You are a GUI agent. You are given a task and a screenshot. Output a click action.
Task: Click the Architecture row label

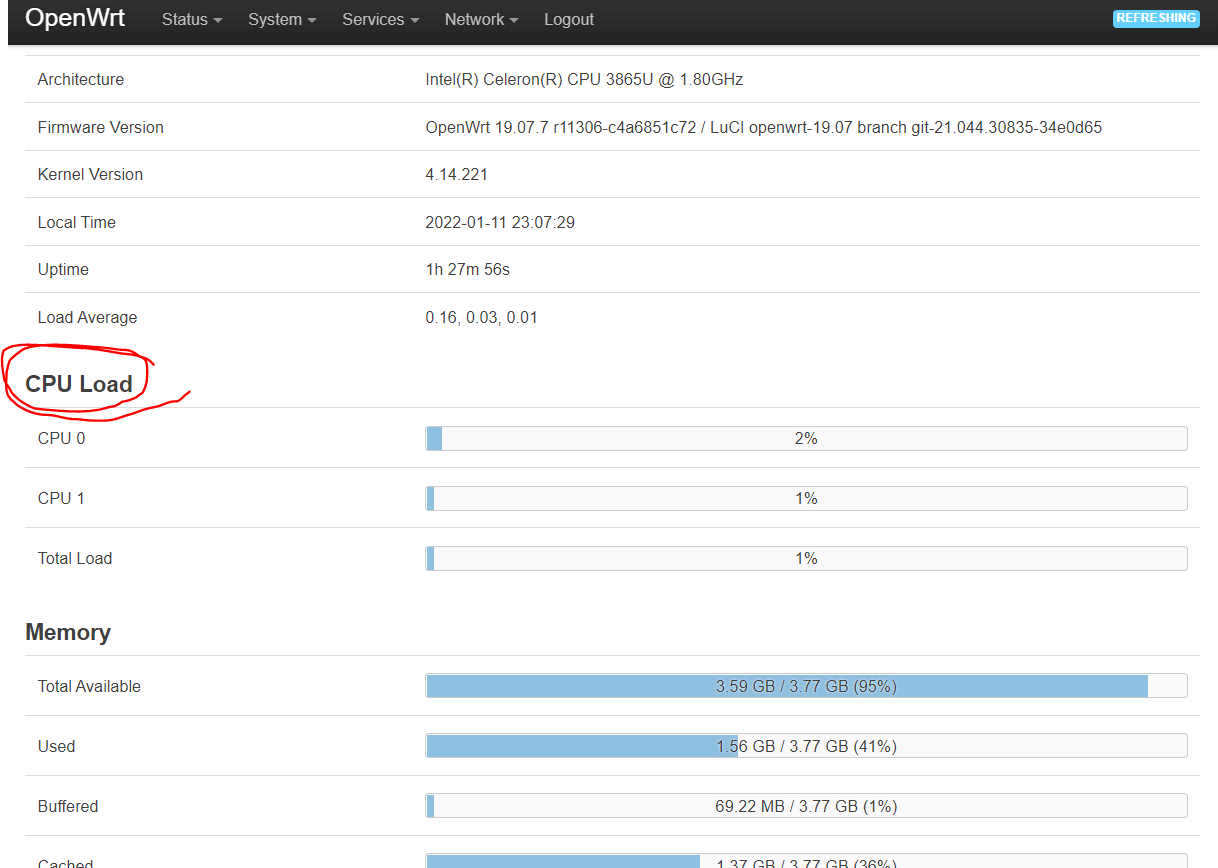[x=81, y=79]
